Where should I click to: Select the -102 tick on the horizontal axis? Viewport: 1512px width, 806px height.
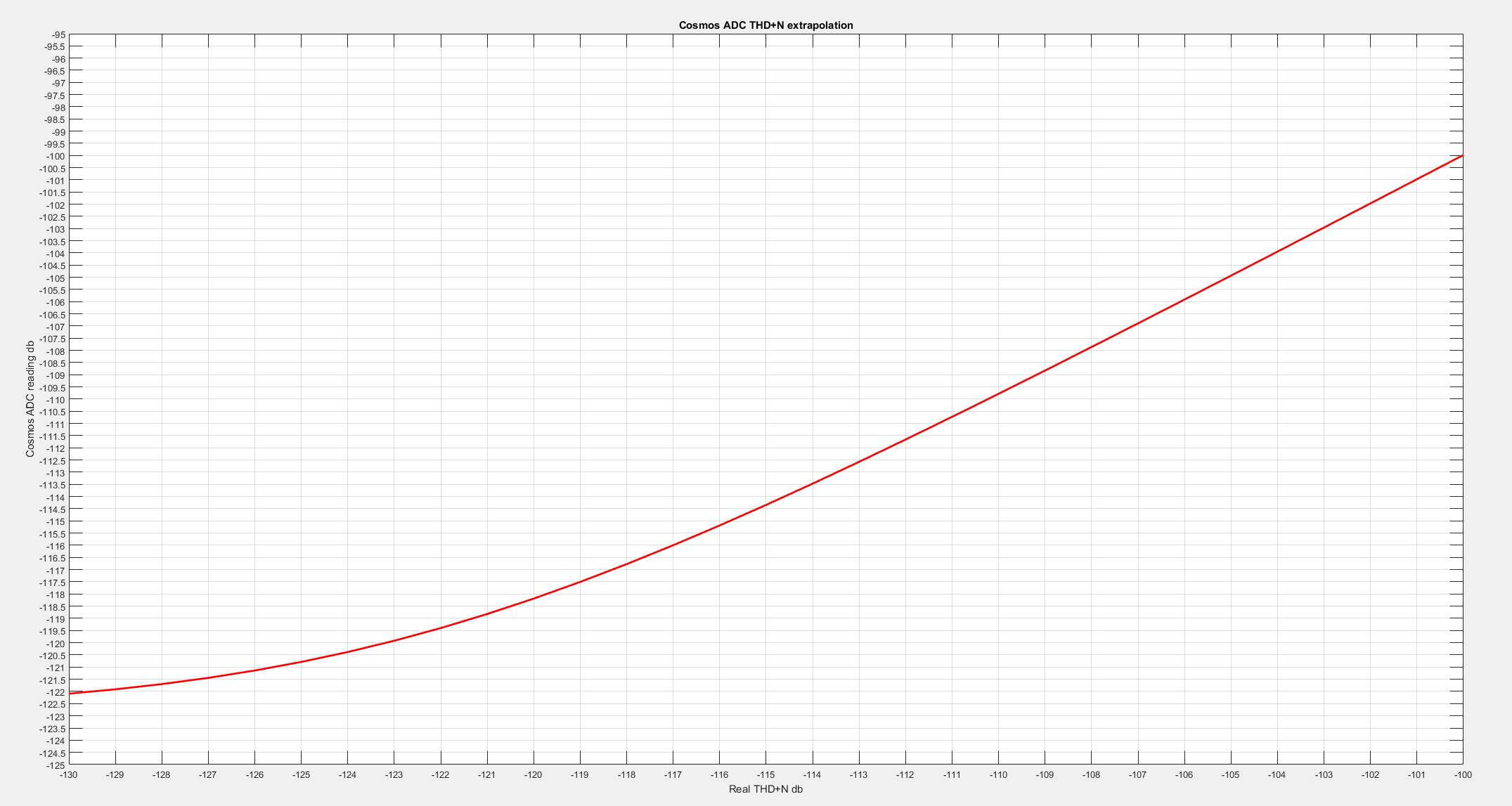point(1370,774)
